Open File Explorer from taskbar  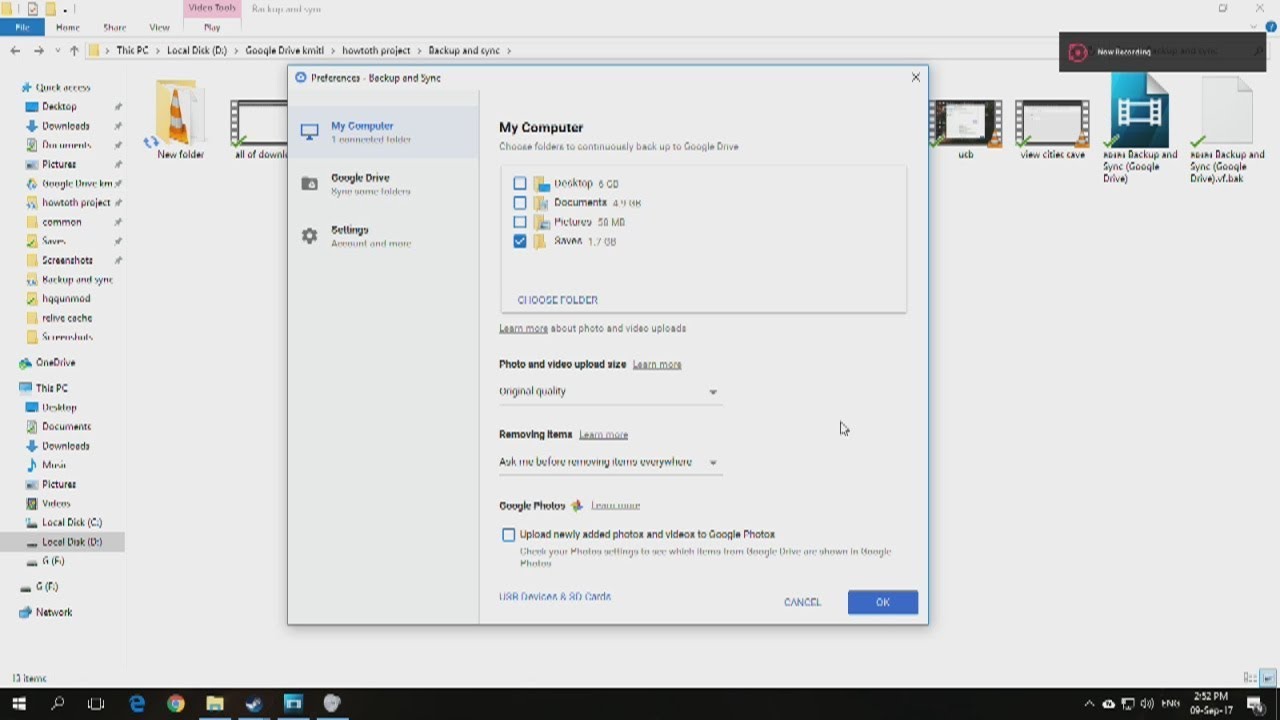coord(215,704)
